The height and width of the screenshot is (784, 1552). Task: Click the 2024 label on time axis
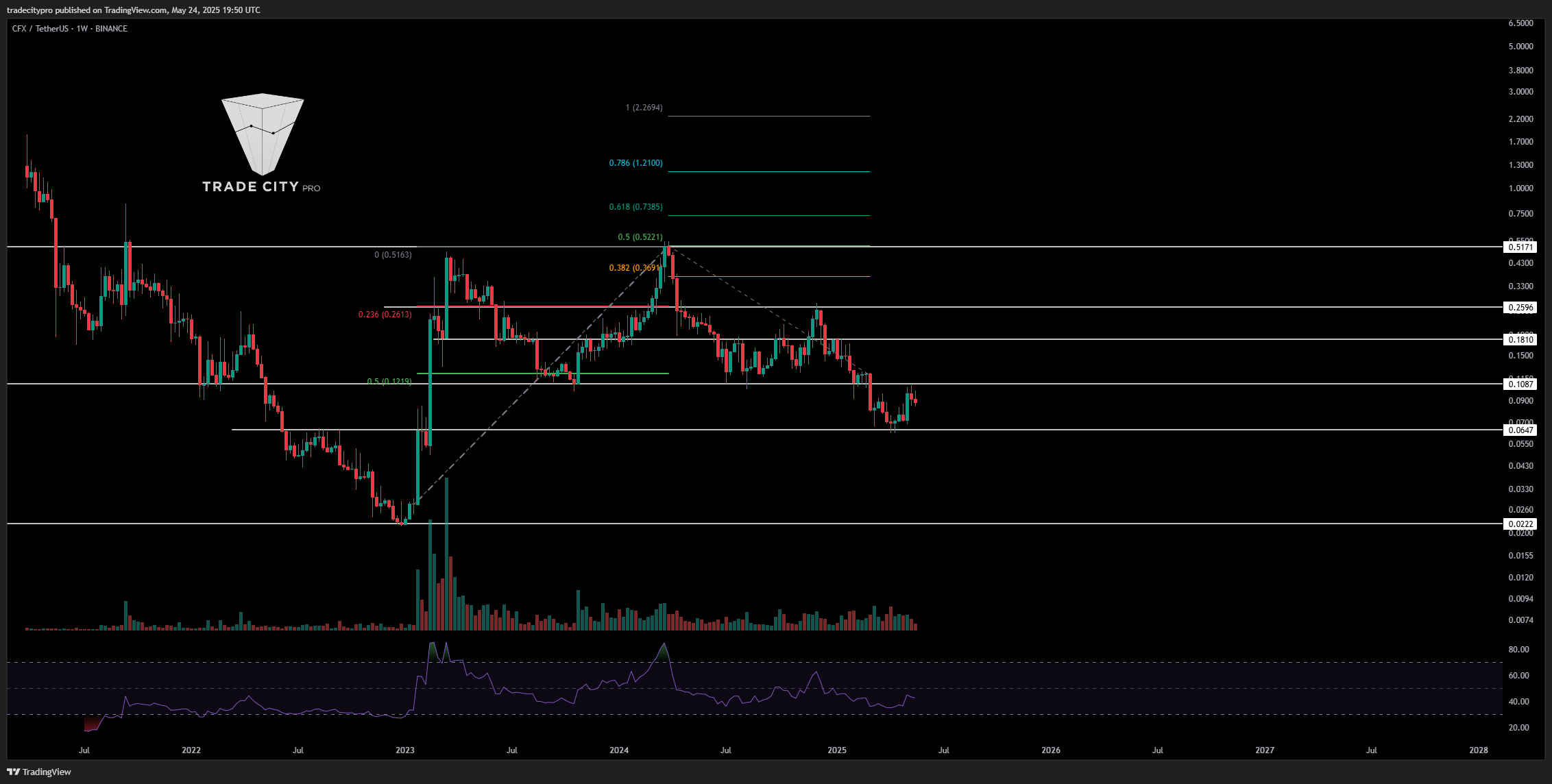[x=619, y=750]
